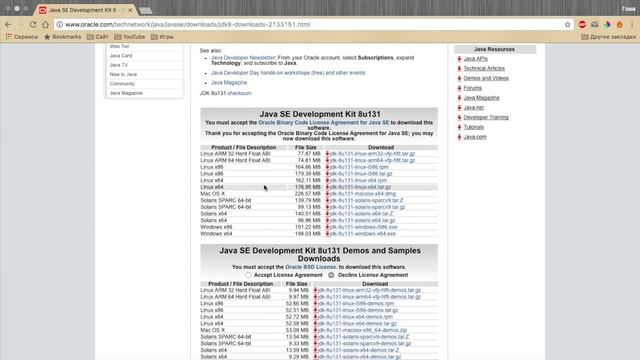
Task: Go back using browser back arrow
Action: coord(8,24)
